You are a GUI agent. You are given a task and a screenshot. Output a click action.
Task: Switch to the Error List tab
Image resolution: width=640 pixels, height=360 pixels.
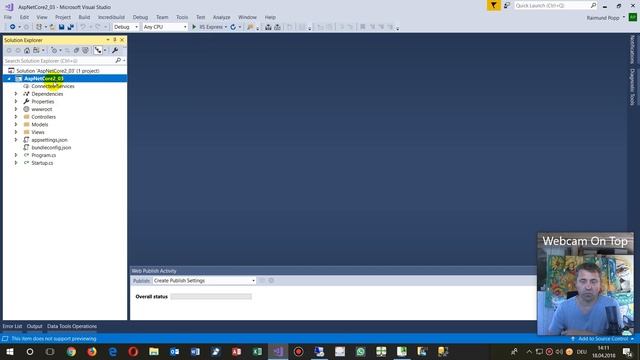click(12, 326)
